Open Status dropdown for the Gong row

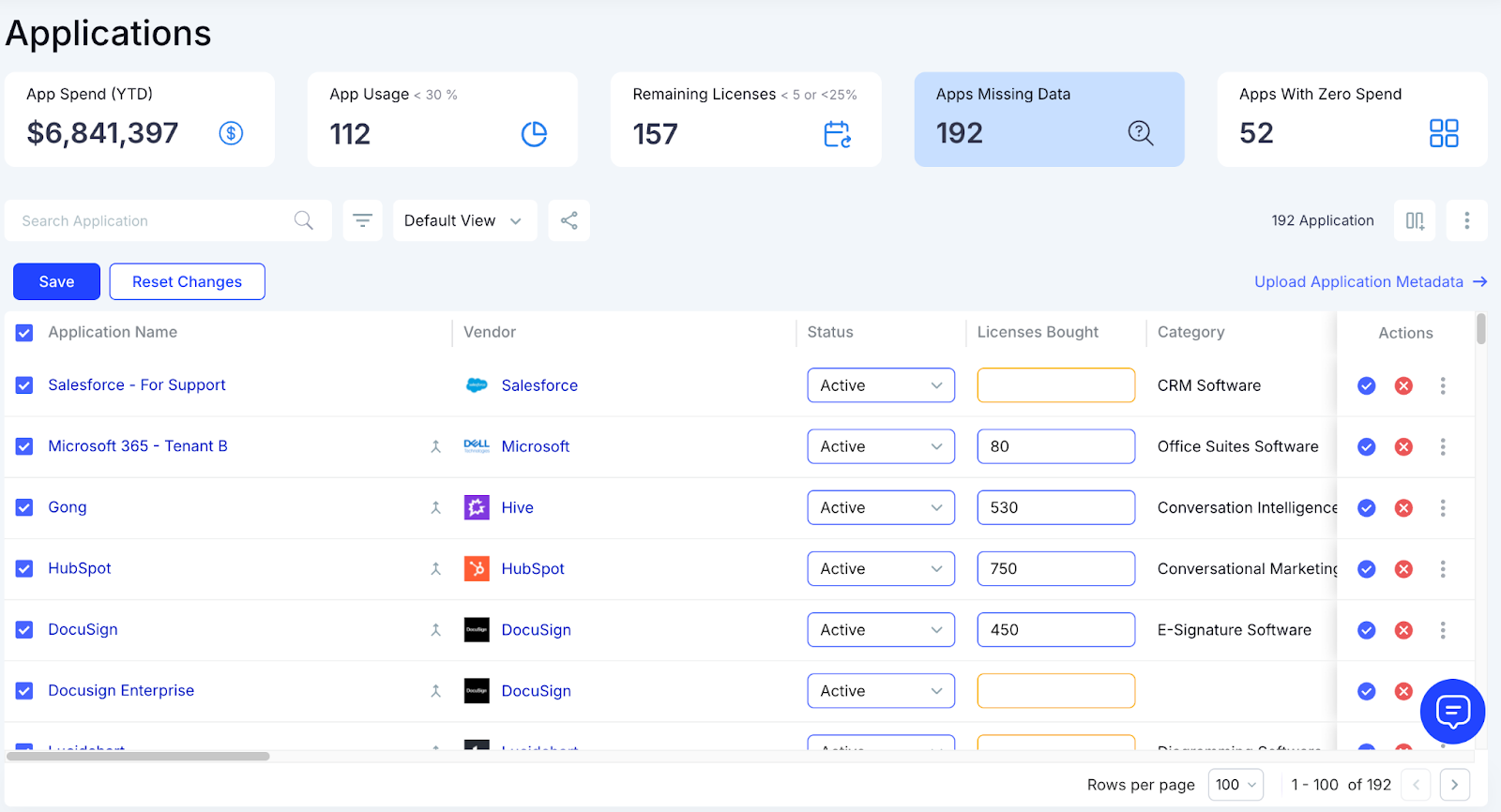tap(881, 507)
